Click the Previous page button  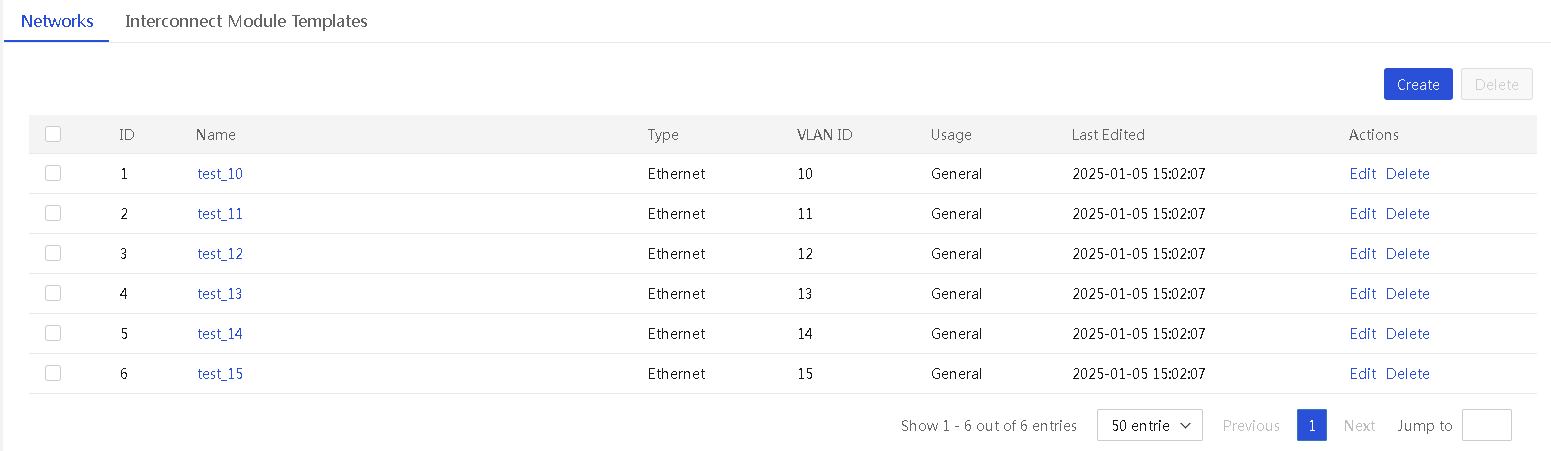[x=1251, y=426]
